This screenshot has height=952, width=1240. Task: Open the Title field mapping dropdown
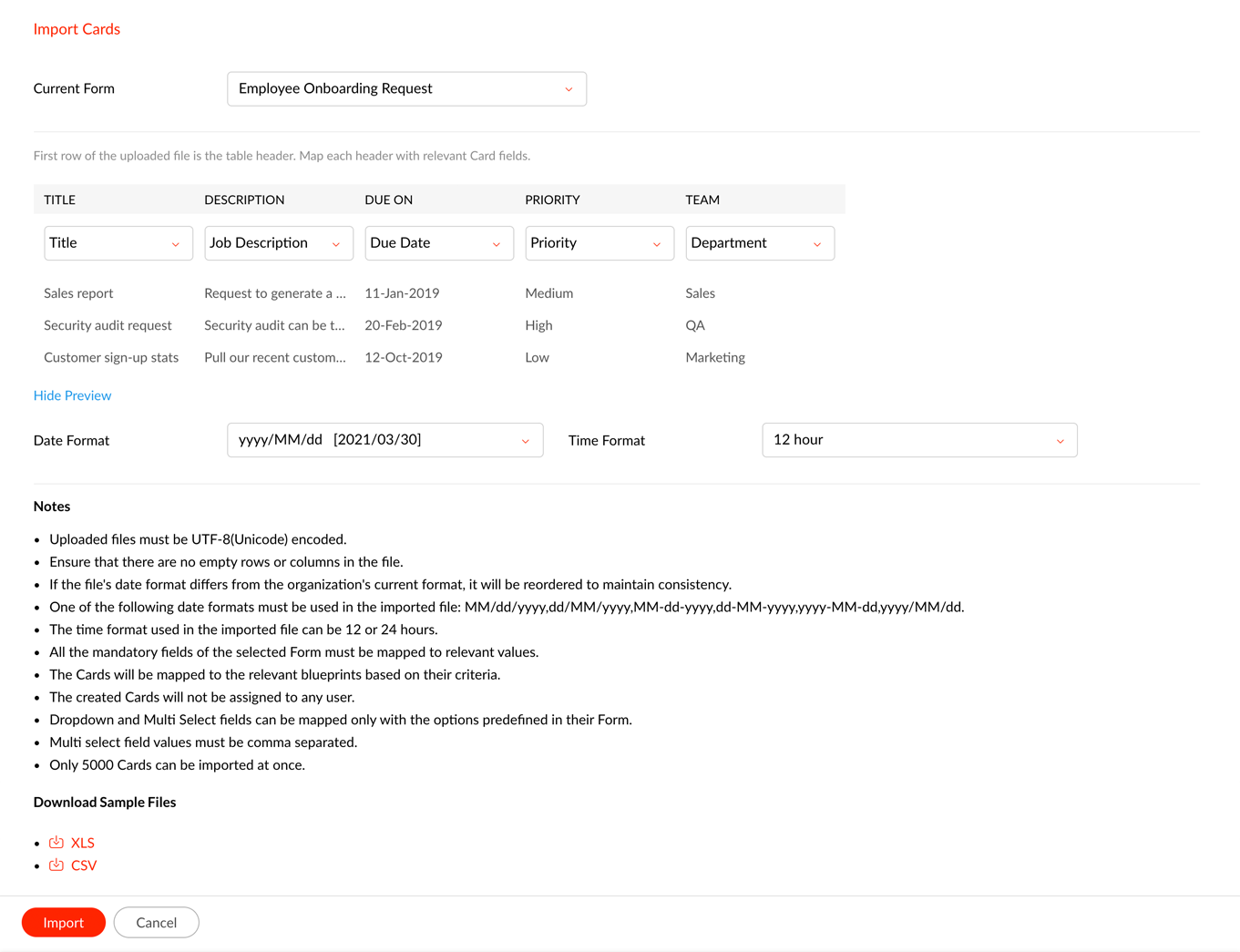[x=118, y=243]
